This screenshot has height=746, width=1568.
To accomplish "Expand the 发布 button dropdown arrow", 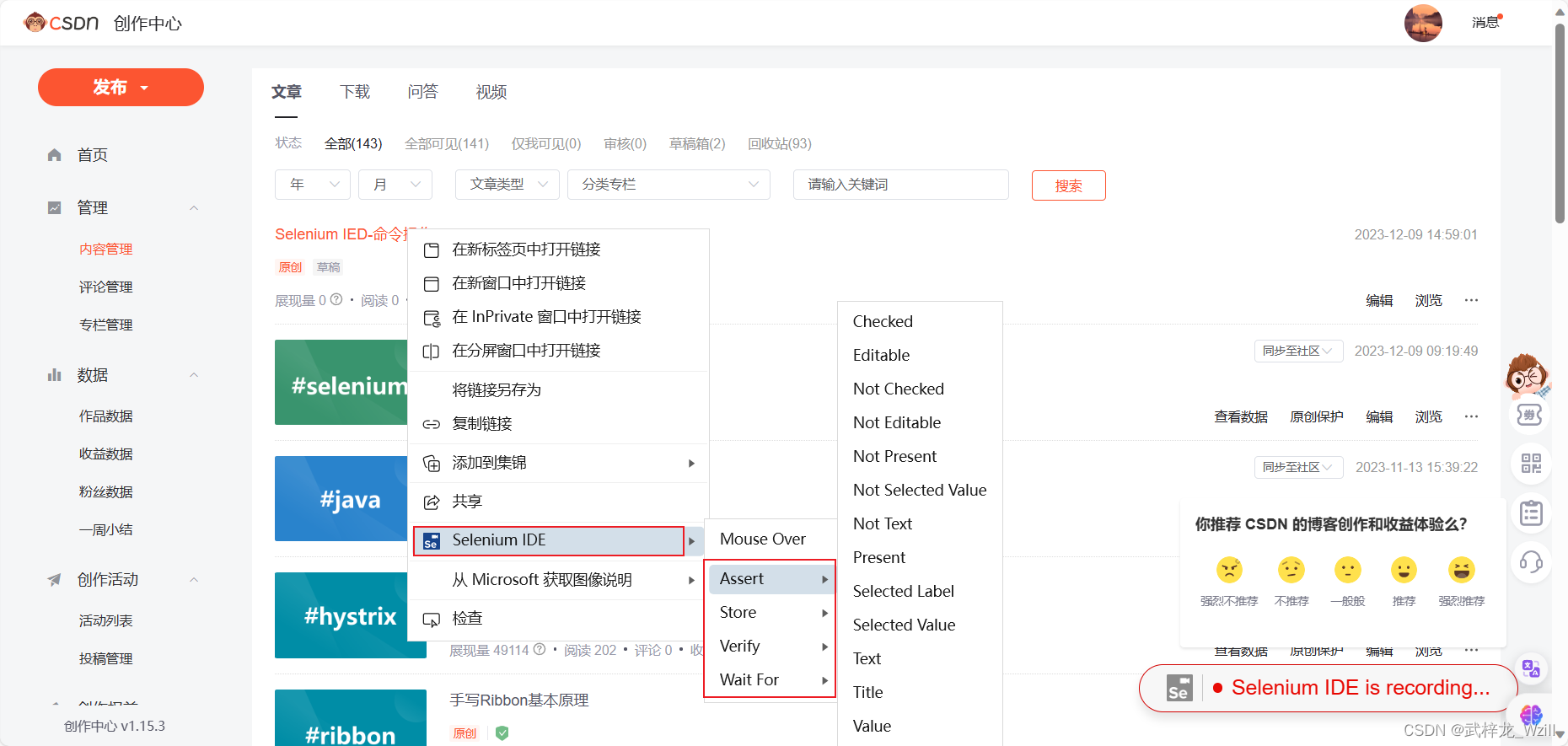I will pos(144,88).
